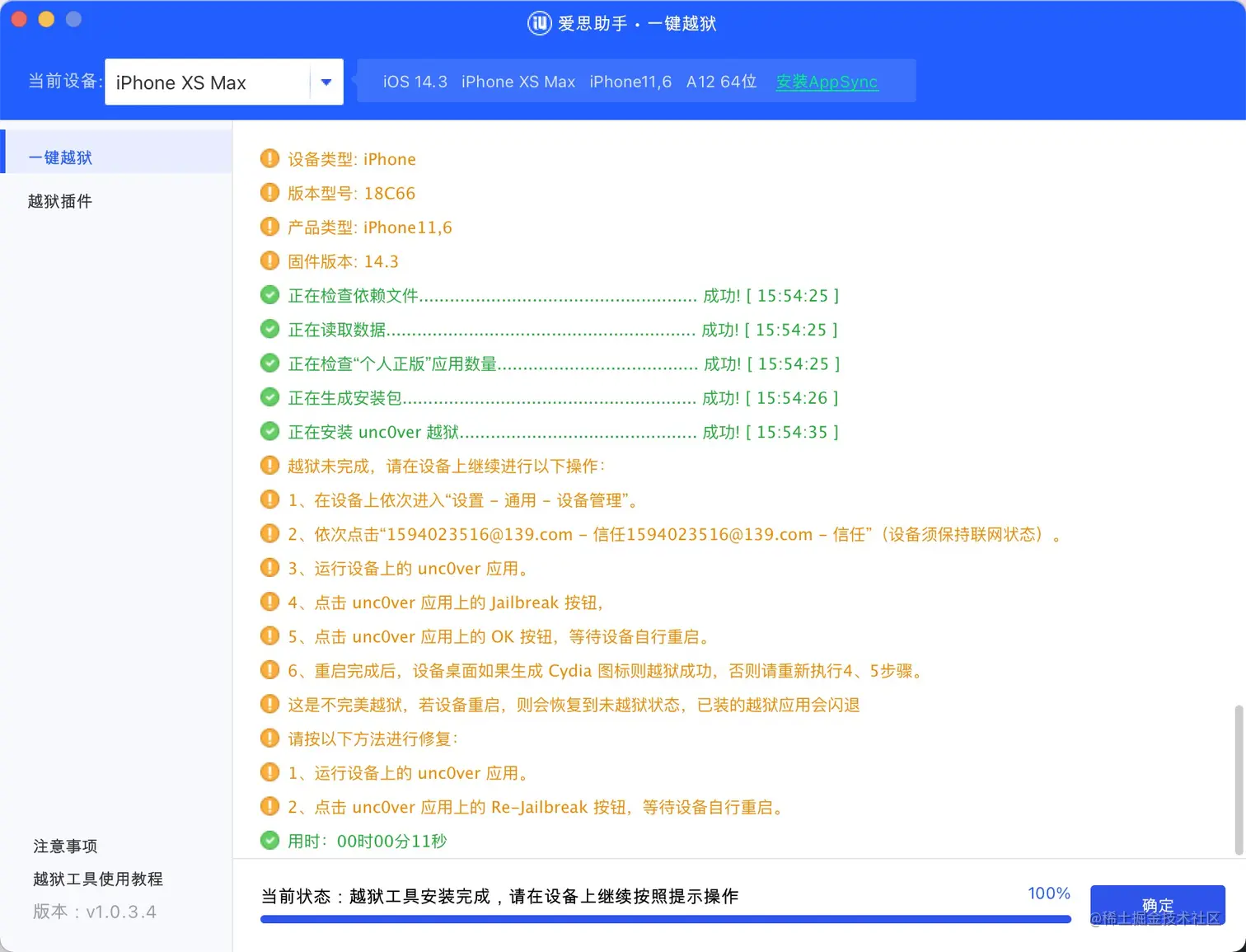
Task: Click warning icon beside 设置 – 通用 – 设备管理 step
Action: coord(269,499)
